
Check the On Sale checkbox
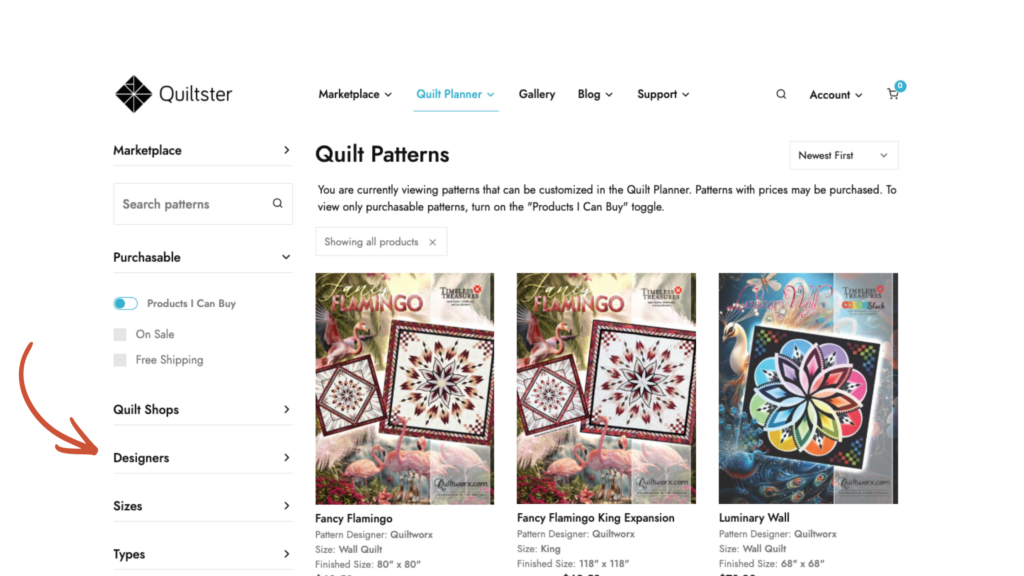pos(120,334)
